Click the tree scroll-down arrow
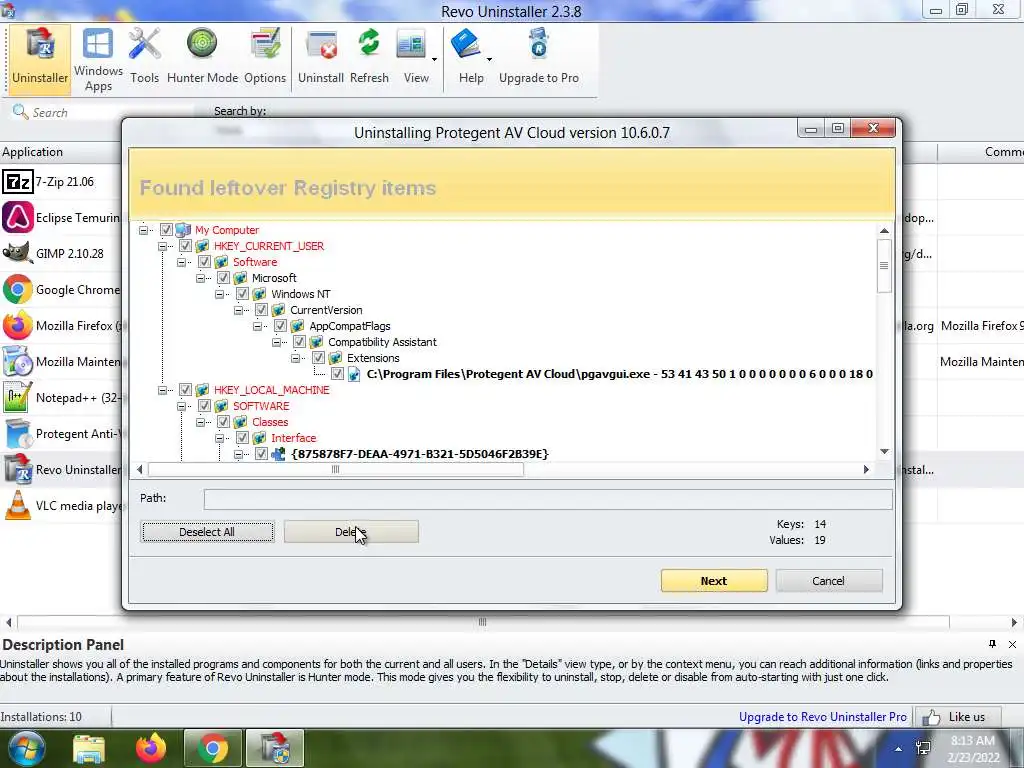This screenshot has width=1024, height=768. [884, 451]
